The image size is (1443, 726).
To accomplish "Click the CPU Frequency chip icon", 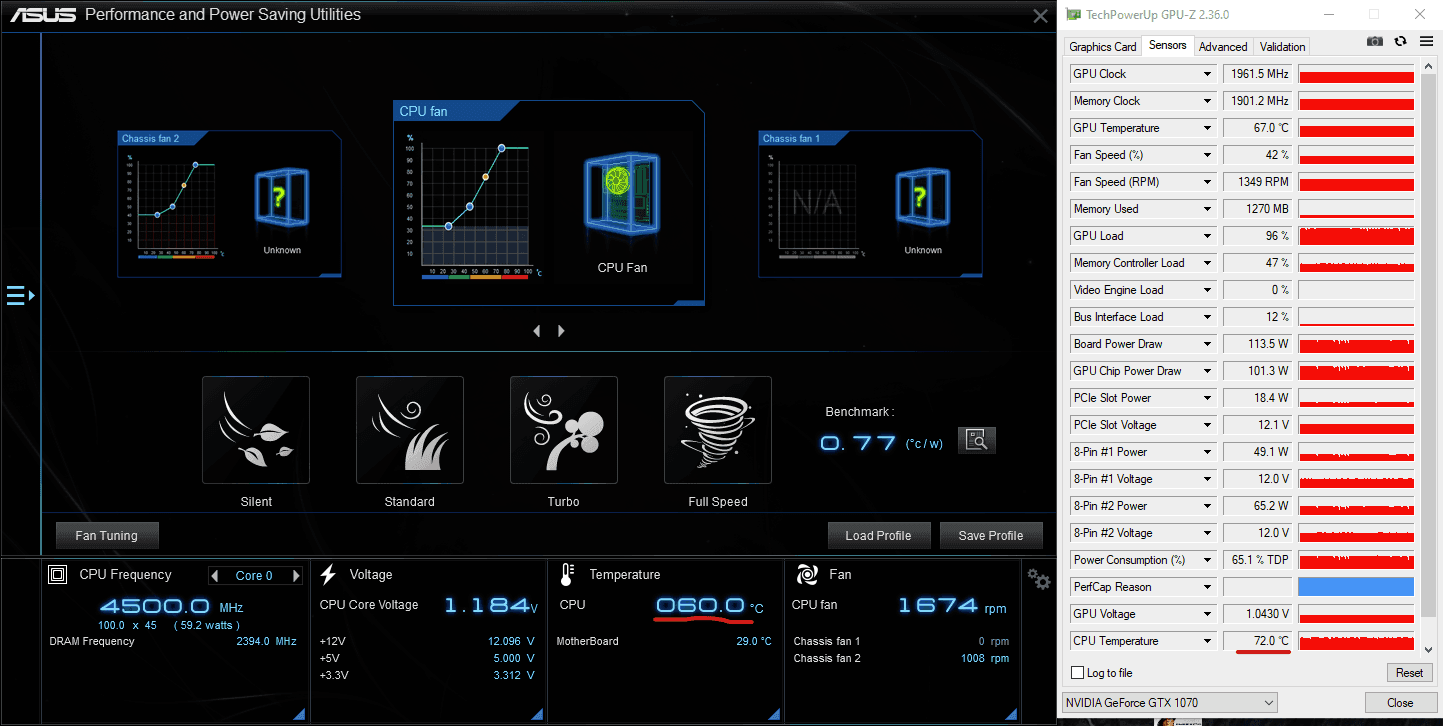I will click(x=58, y=574).
